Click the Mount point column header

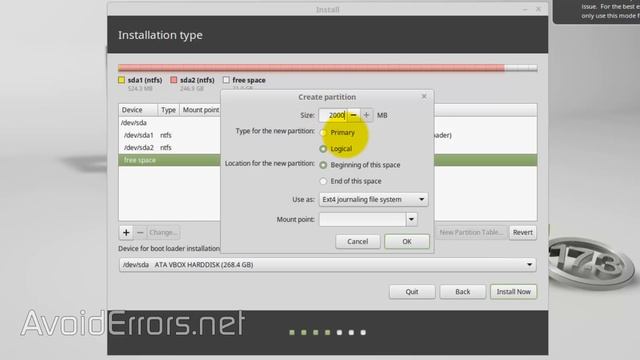pos(200,110)
